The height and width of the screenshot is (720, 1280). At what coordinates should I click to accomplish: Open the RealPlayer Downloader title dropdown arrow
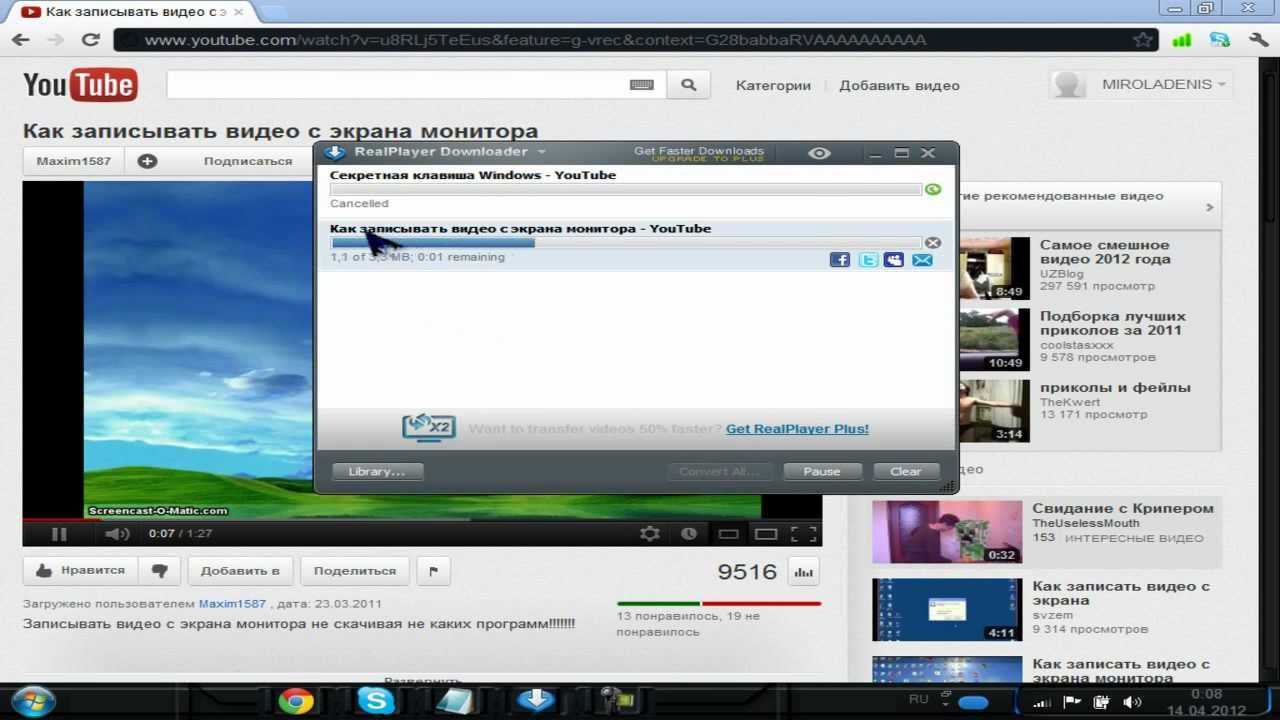click(541, 152)
